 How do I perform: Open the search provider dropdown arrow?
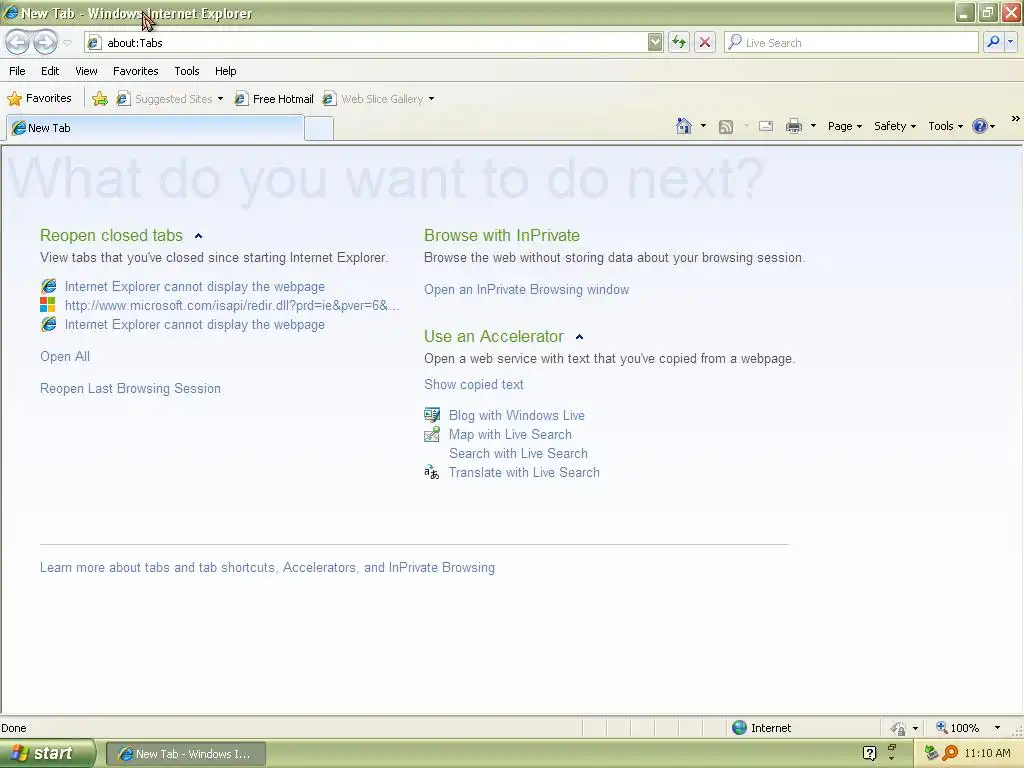(1010, 42)
